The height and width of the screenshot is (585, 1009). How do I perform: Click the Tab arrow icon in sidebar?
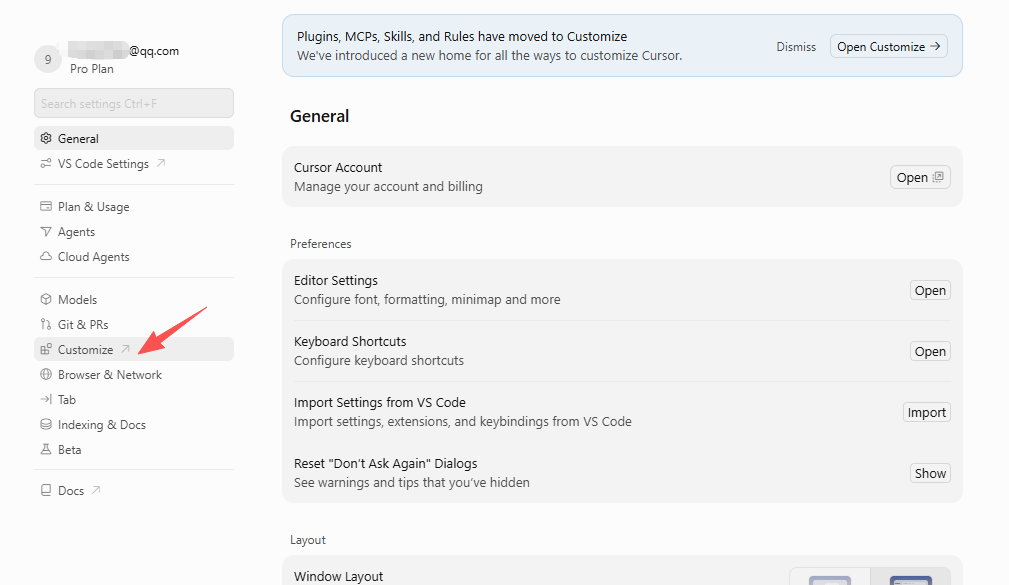pos(46,400)
